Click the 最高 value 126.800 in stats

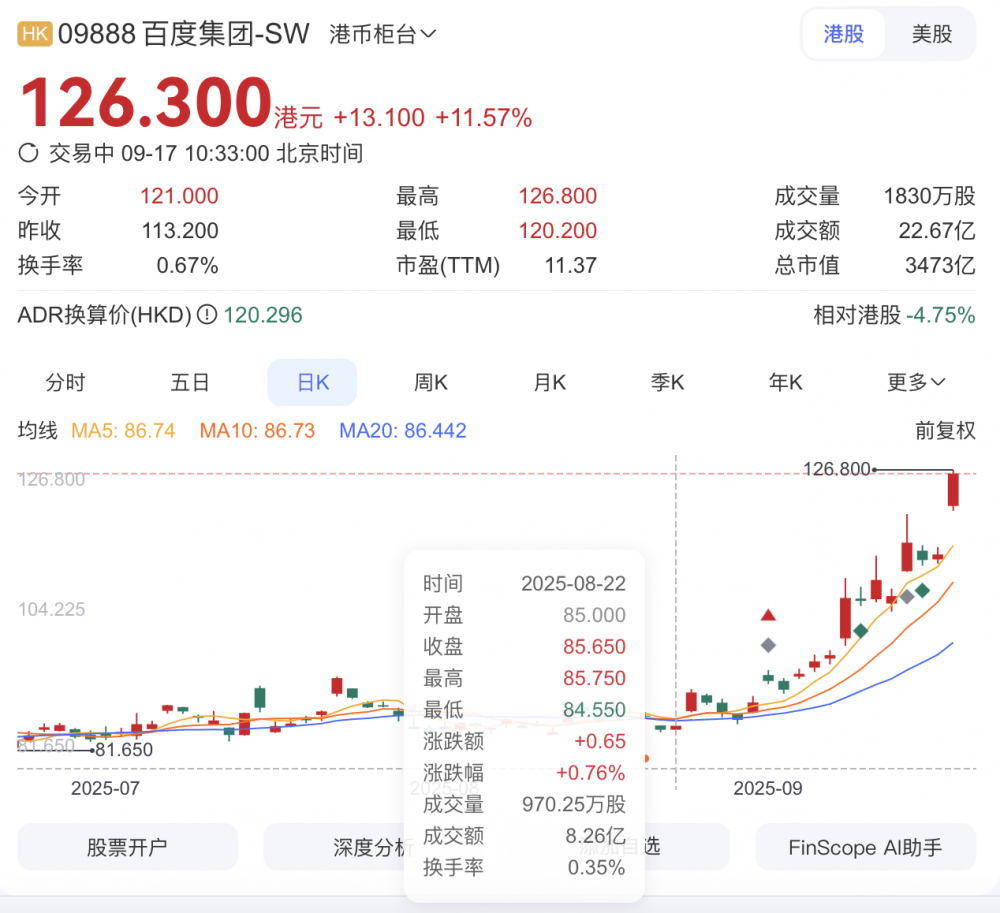tap(557, 196)
